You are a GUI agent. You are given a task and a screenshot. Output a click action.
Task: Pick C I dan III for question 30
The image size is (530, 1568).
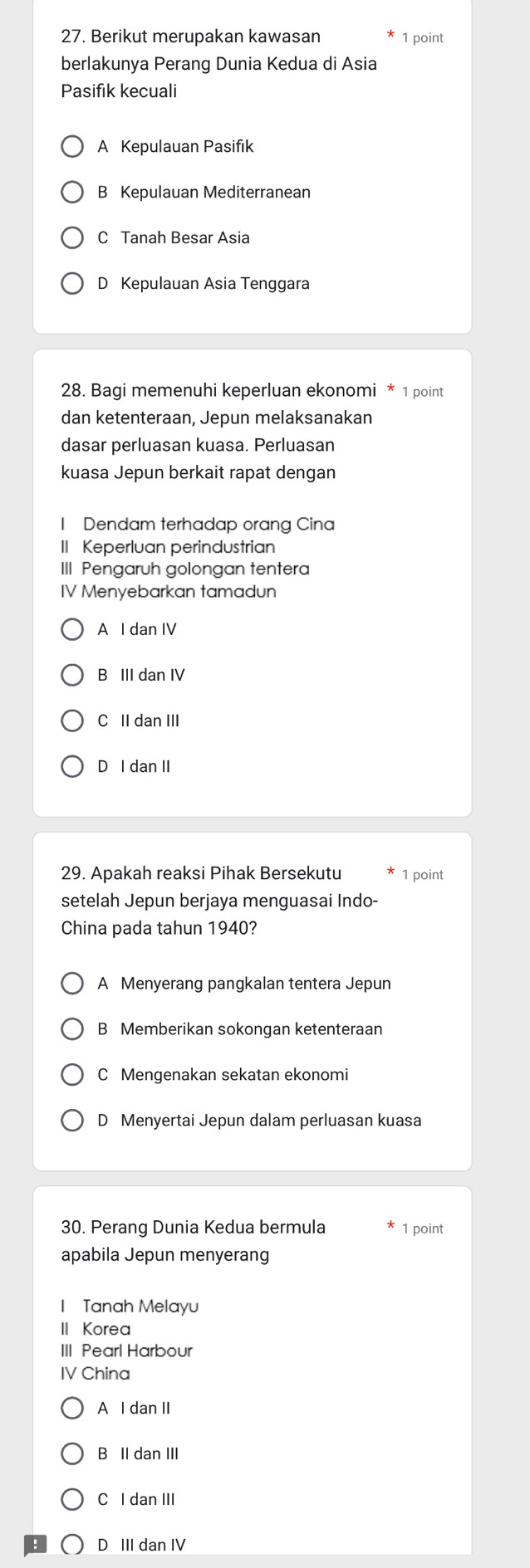[x=73, y=1499]
